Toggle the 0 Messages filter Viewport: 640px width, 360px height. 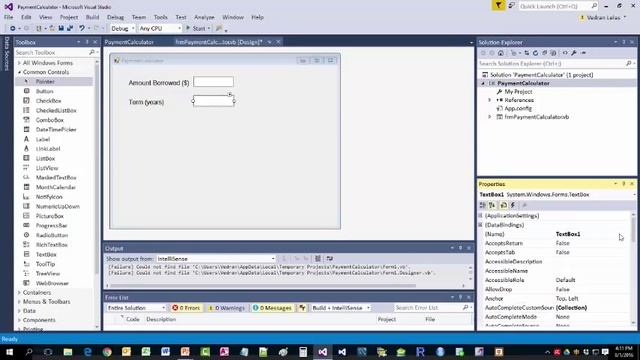(x=272, y=308)
